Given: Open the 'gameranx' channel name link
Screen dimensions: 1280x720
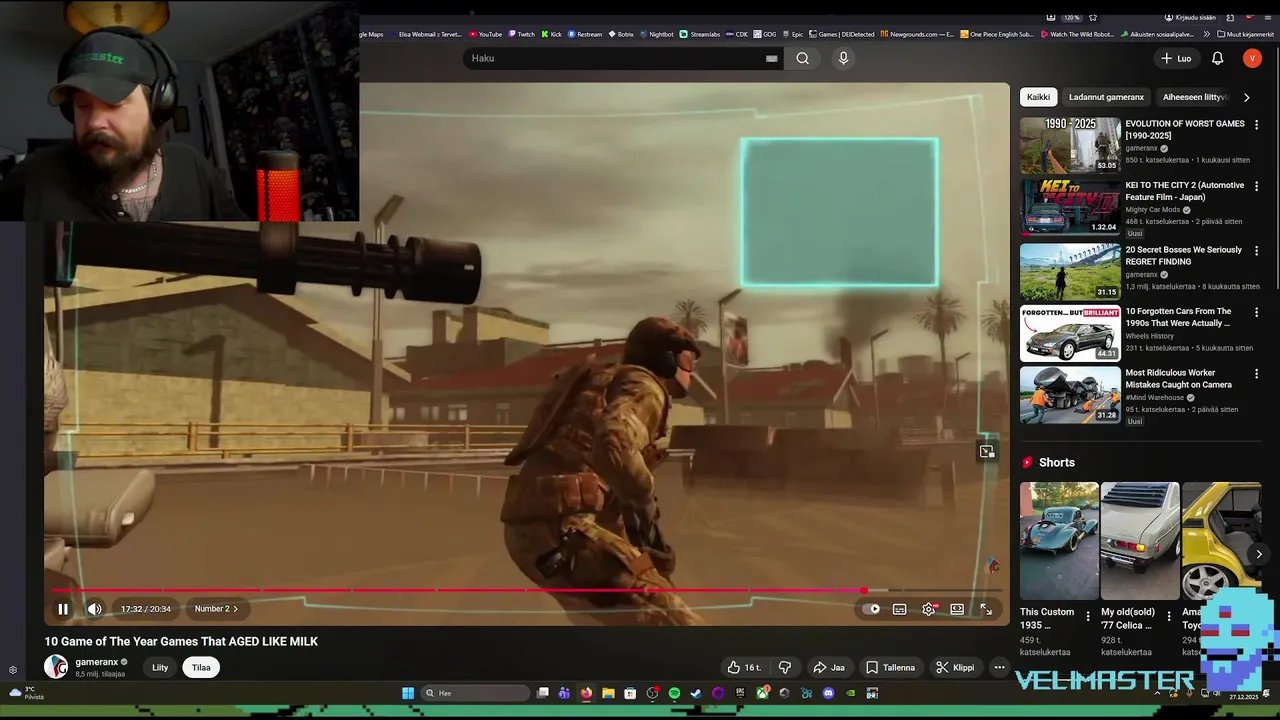Looking at the screenshot, I should tap(97, 662).
